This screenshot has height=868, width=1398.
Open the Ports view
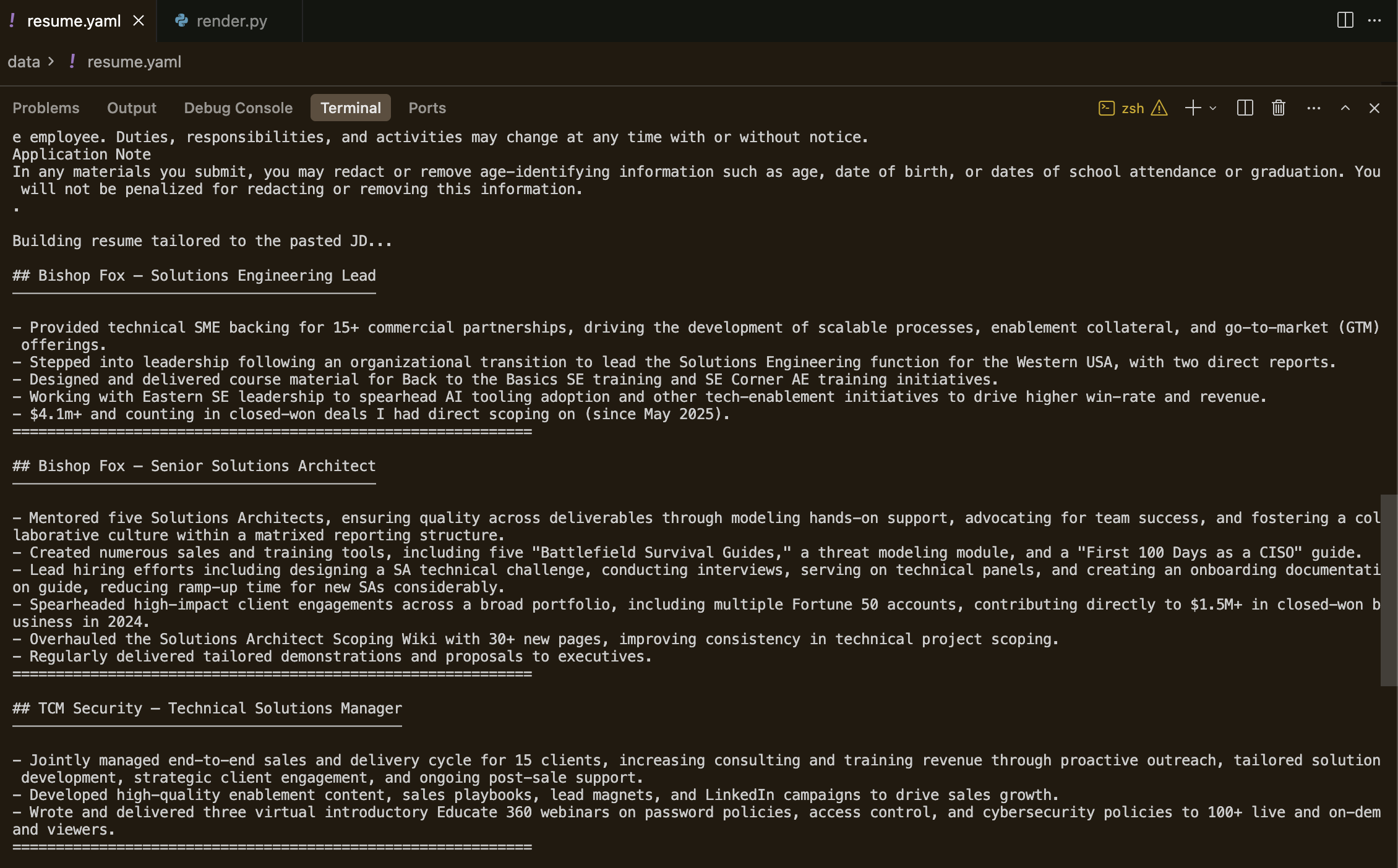click(426, 107)
